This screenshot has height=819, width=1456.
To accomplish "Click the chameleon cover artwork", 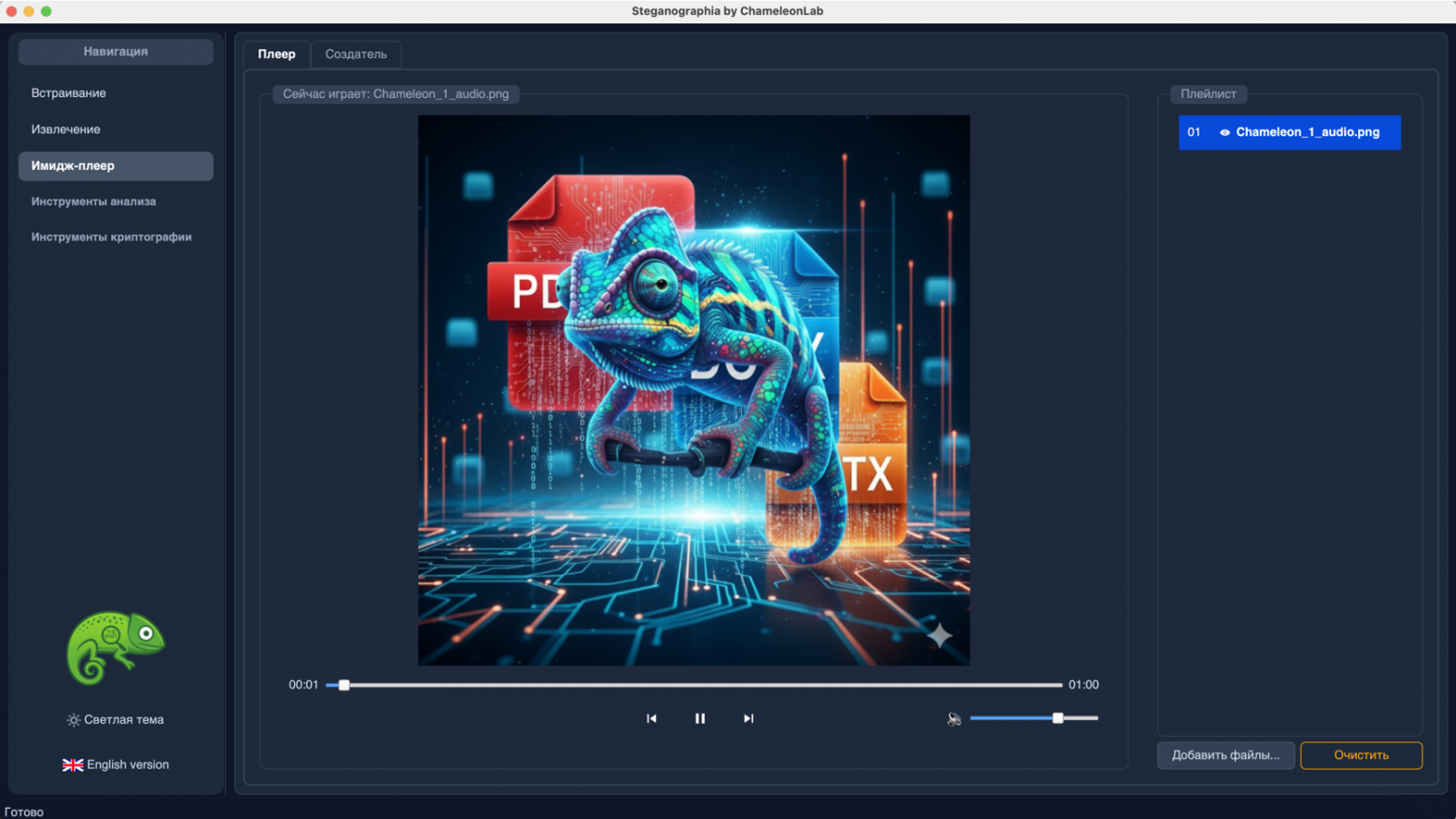I will pyautogui.click(x=693, y=390).
